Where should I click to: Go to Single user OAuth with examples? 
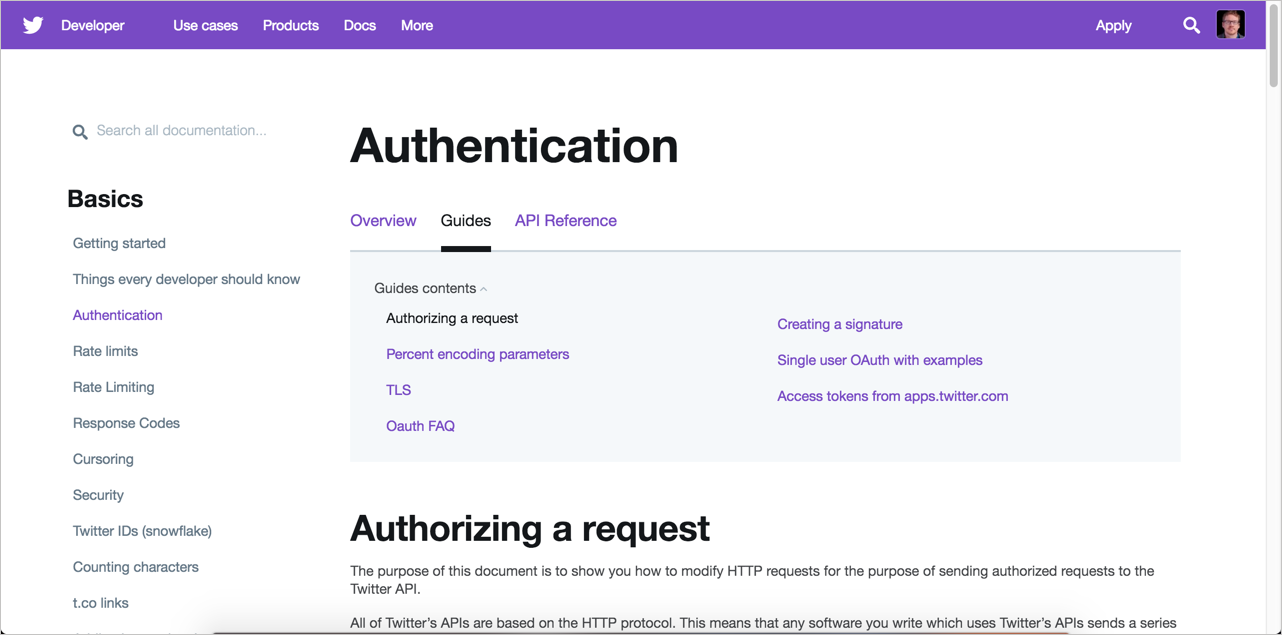[879, 360]
